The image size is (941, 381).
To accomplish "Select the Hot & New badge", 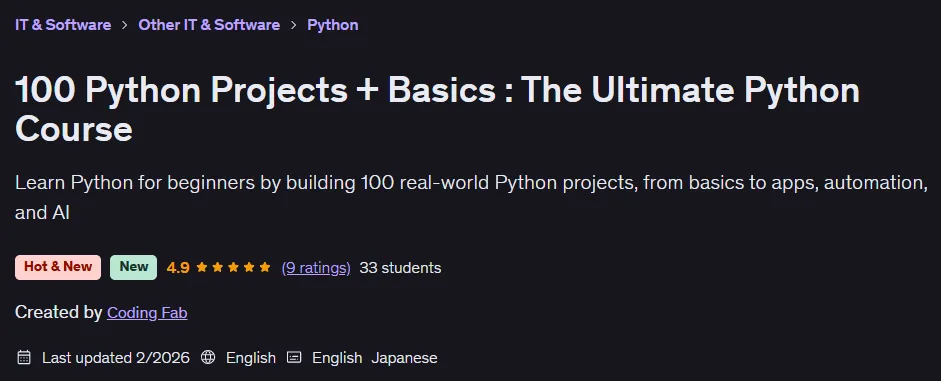I will [58, 267].
